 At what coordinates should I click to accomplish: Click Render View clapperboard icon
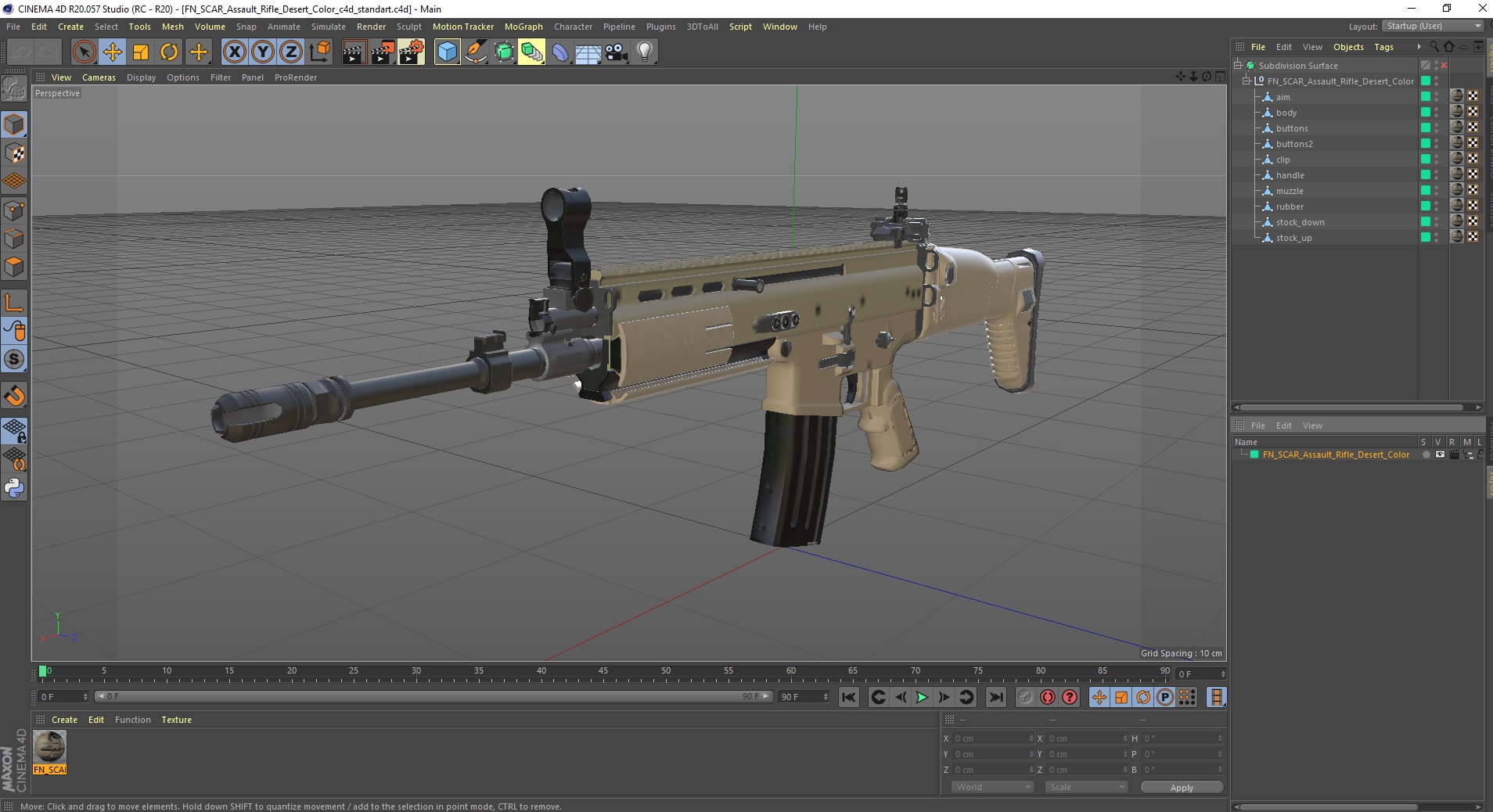click(x=354, y=52)
